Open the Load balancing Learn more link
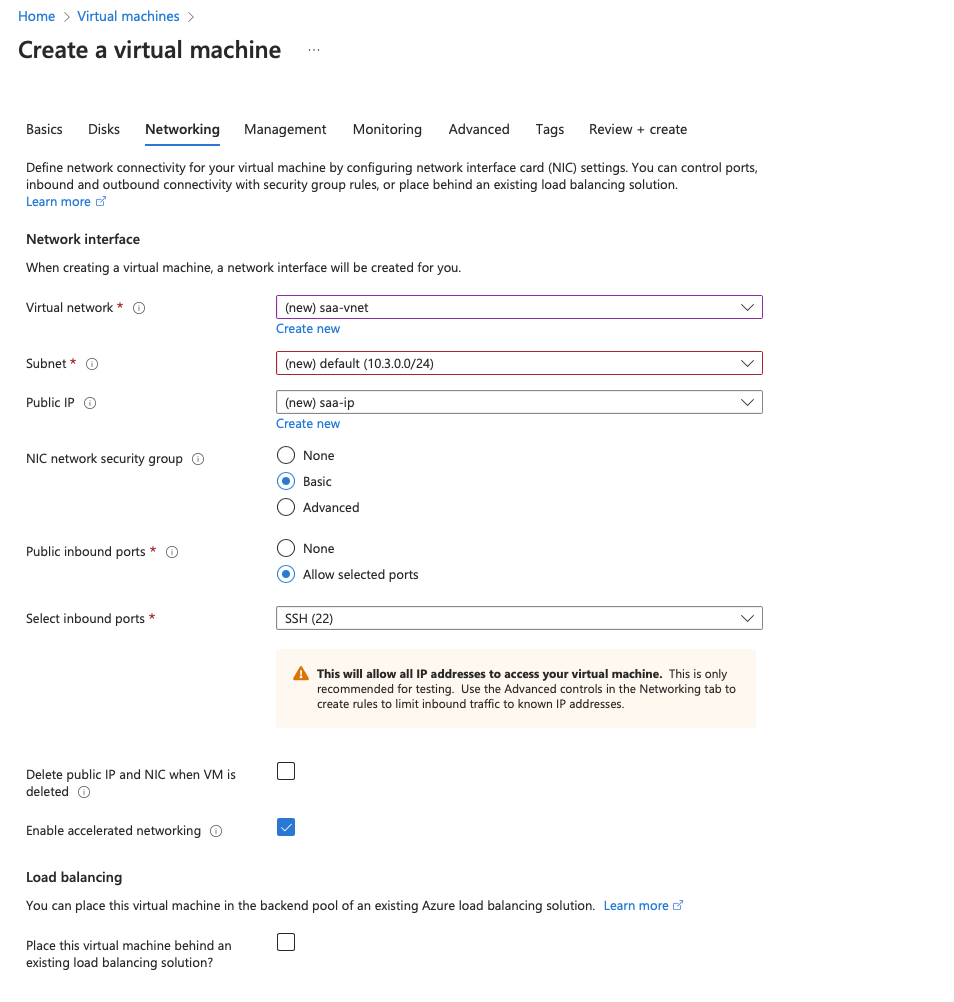The image size is (954, 1002). (x=637, y=905)
